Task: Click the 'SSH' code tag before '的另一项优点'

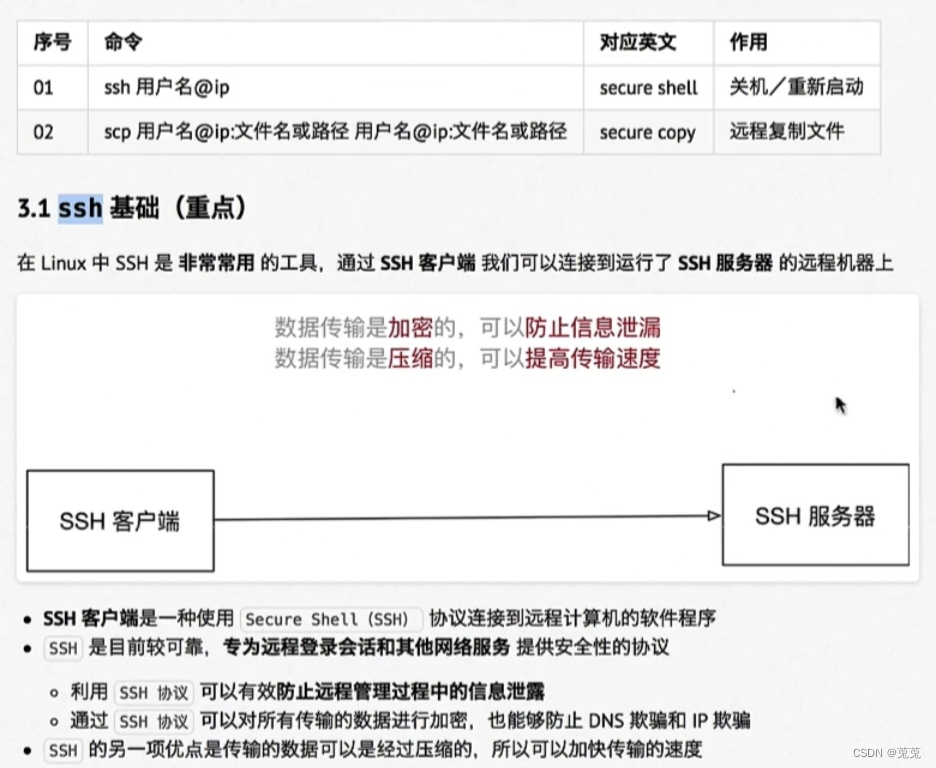Action: (x=63, y=750)
